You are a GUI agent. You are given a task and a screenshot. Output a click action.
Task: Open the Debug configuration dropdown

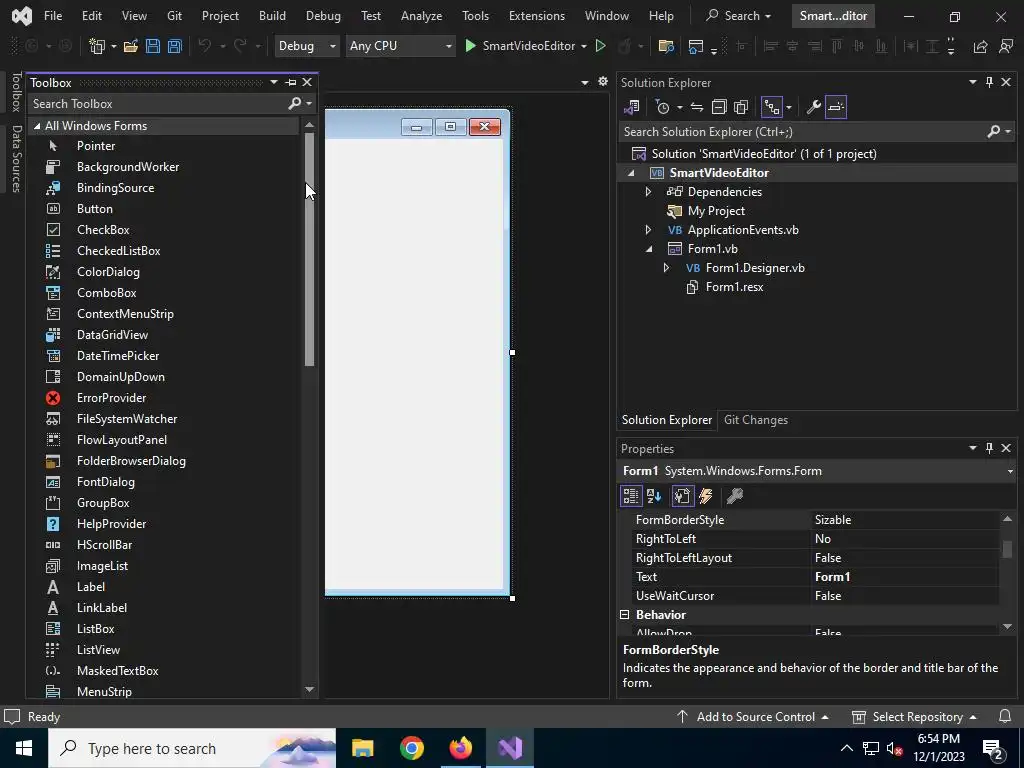click(306, 46)
